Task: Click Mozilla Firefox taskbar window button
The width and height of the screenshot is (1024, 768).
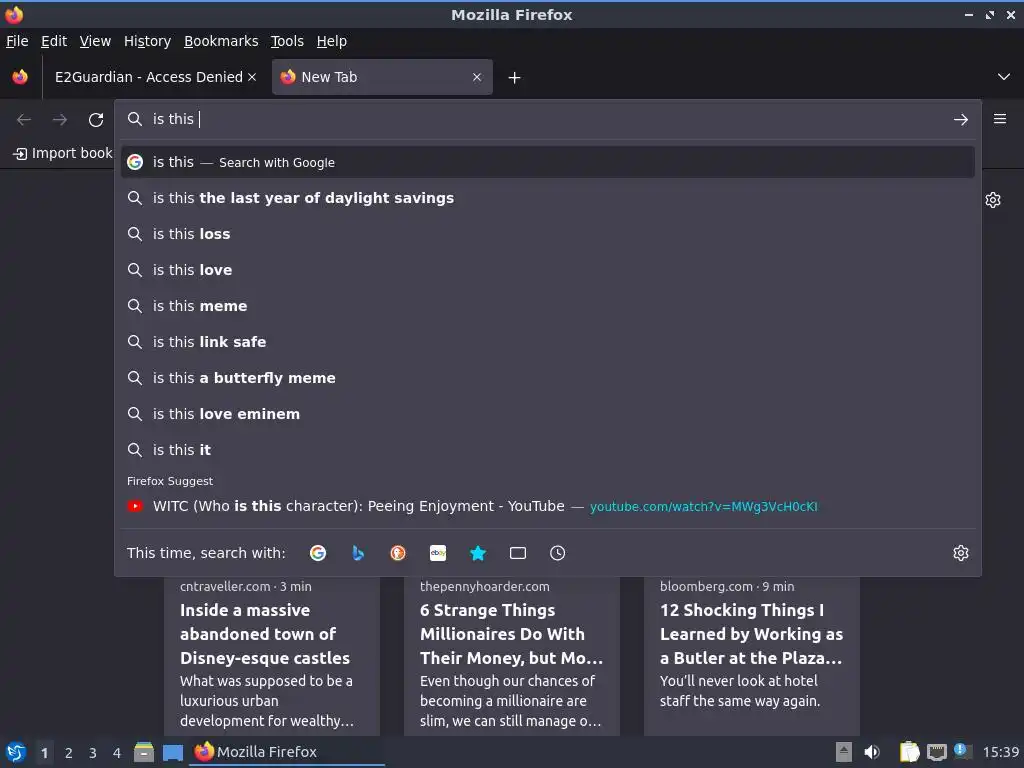Action: (287, 752)
